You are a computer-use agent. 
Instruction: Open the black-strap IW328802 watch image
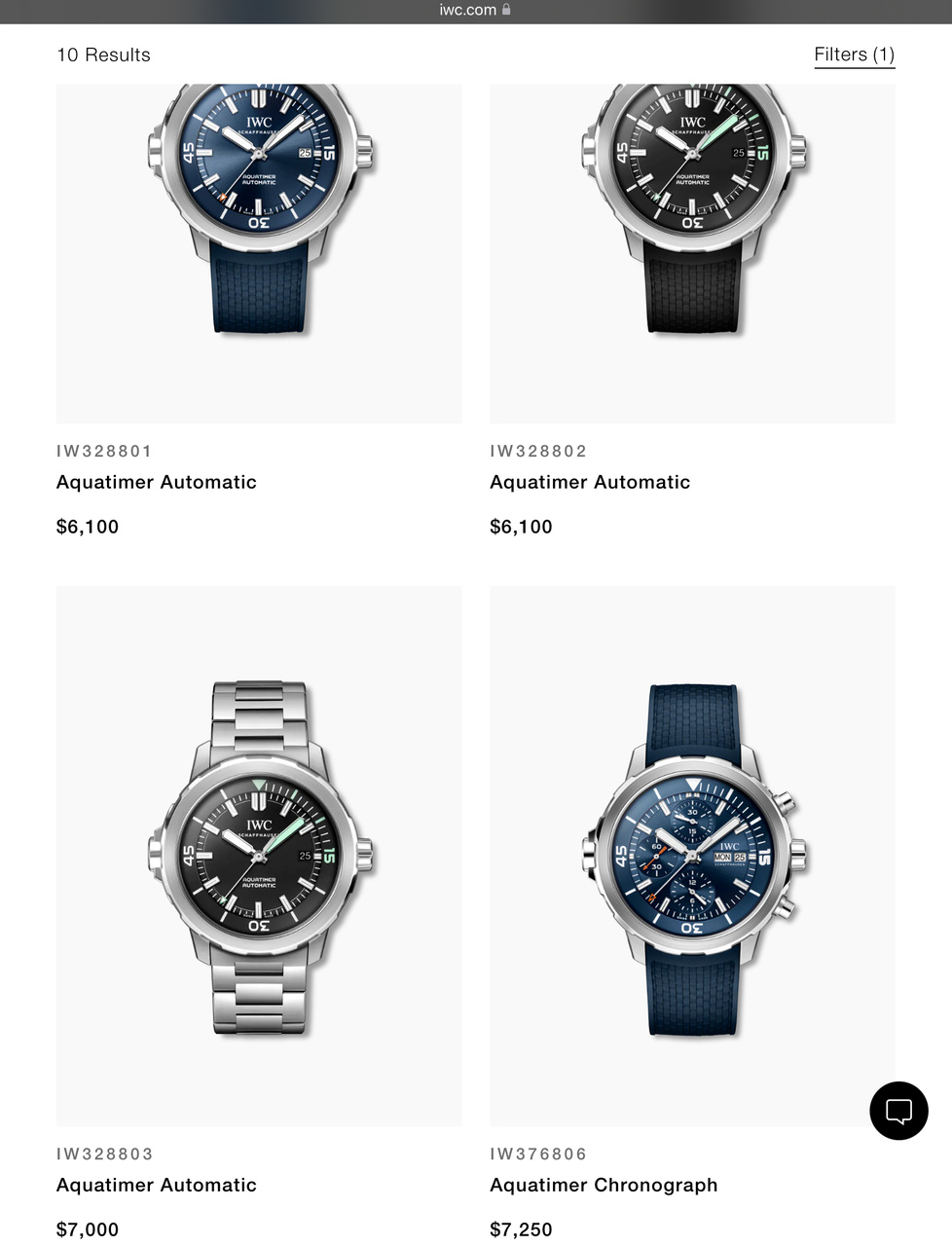(692, 253)
